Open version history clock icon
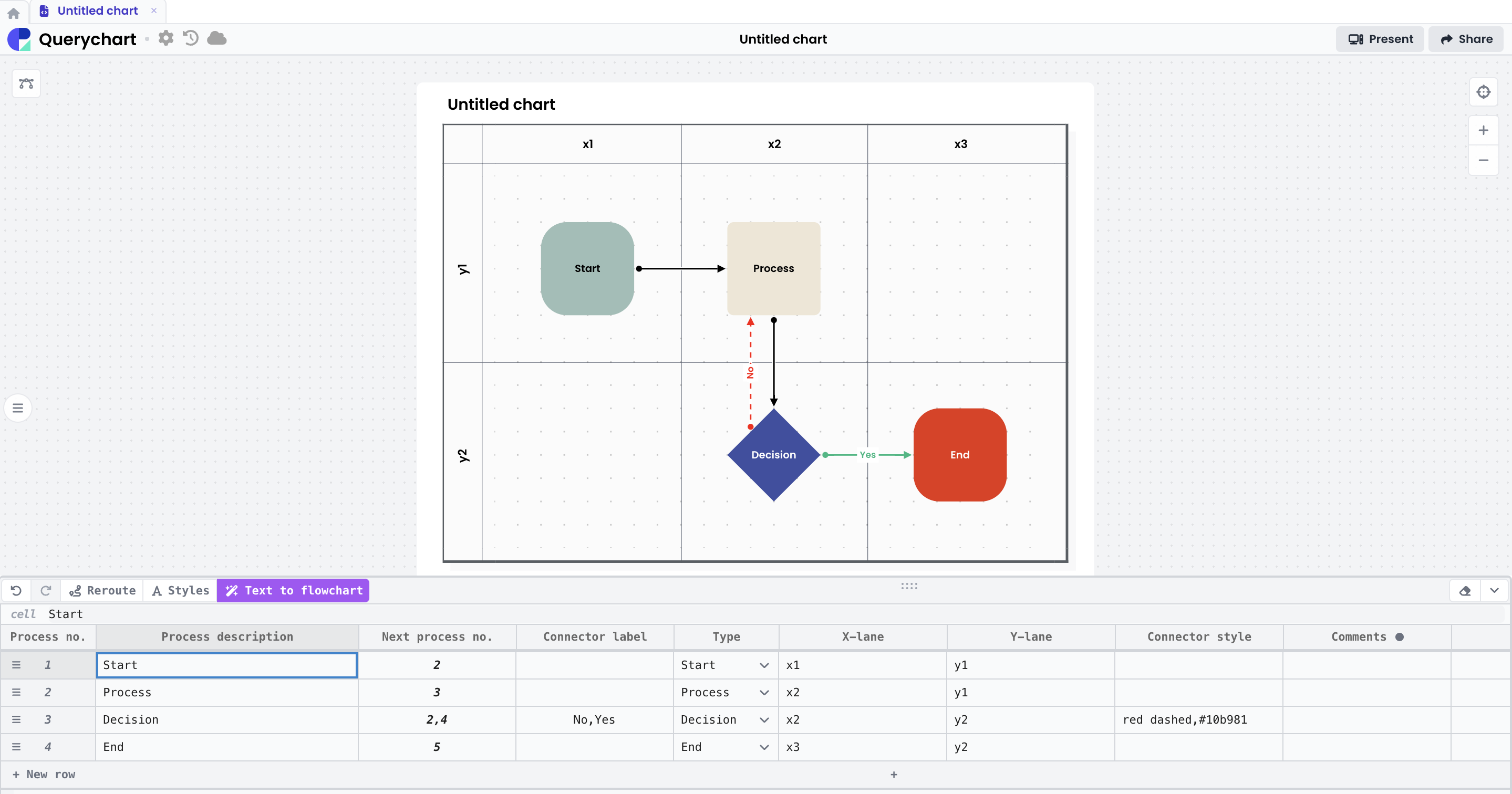 [191, 38]
